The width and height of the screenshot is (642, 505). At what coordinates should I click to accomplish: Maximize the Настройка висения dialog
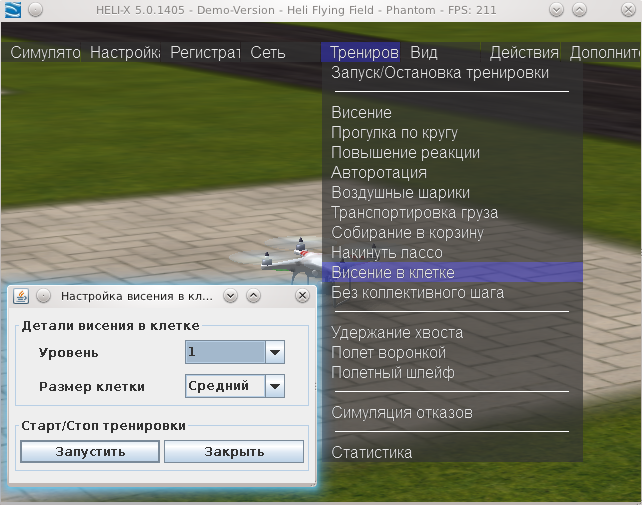tap(253, 295)
